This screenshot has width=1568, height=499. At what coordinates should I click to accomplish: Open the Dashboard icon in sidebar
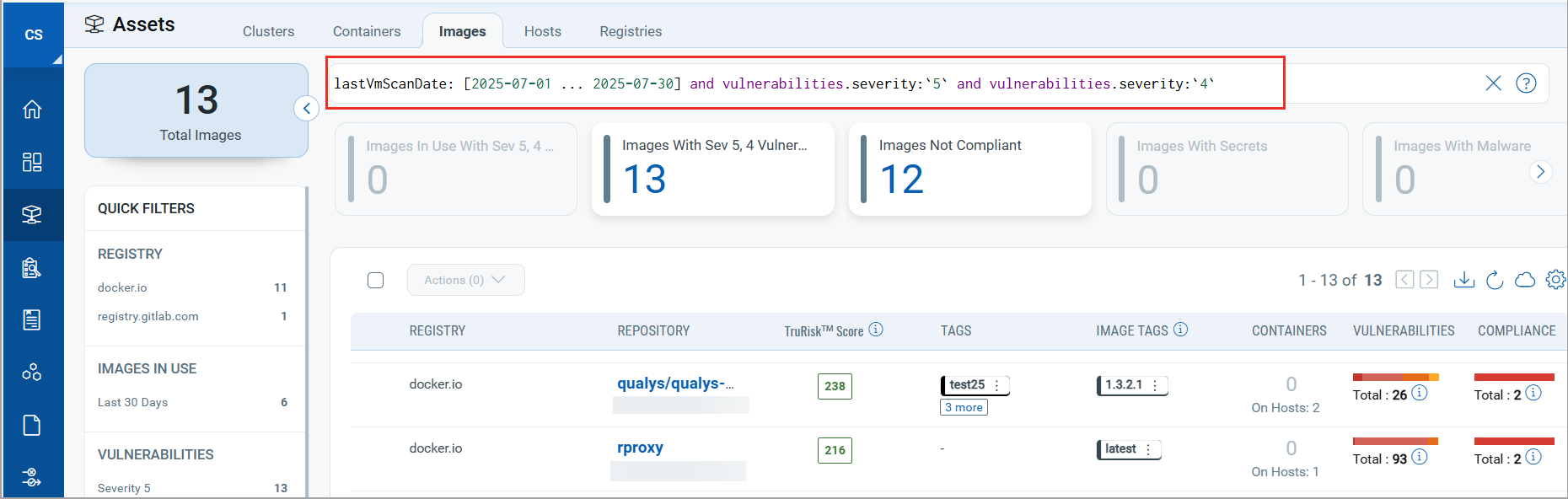click(x=32, y=162)
